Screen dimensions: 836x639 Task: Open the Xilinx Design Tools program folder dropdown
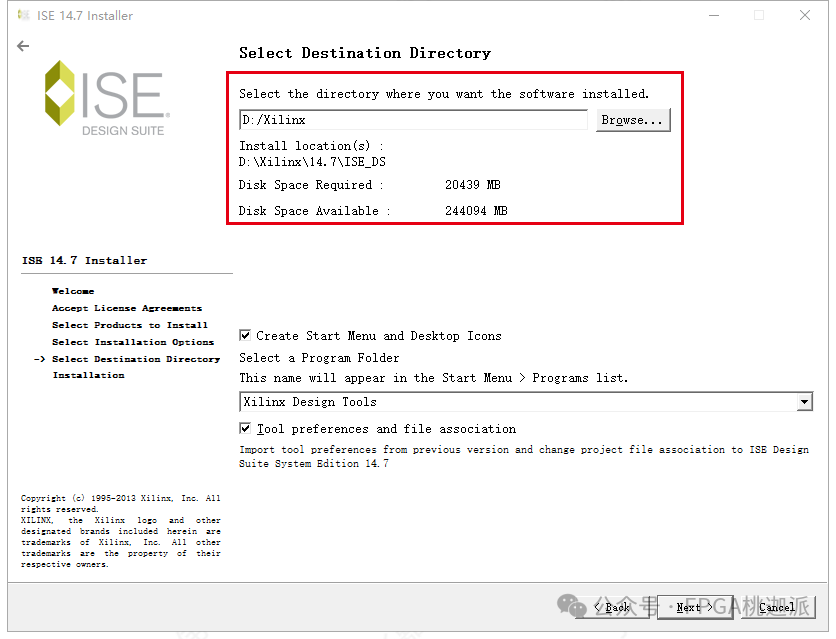[805, 401]
